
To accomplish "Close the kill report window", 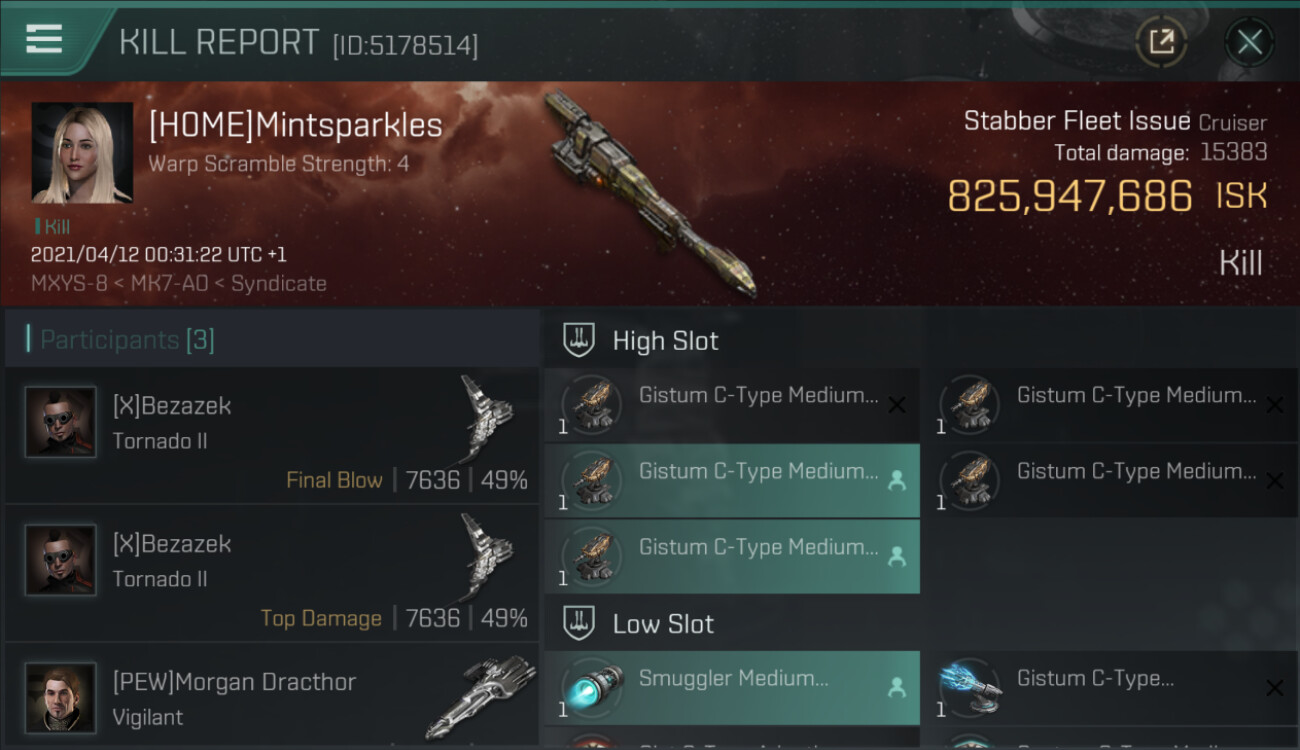I will coord(1249,42).
